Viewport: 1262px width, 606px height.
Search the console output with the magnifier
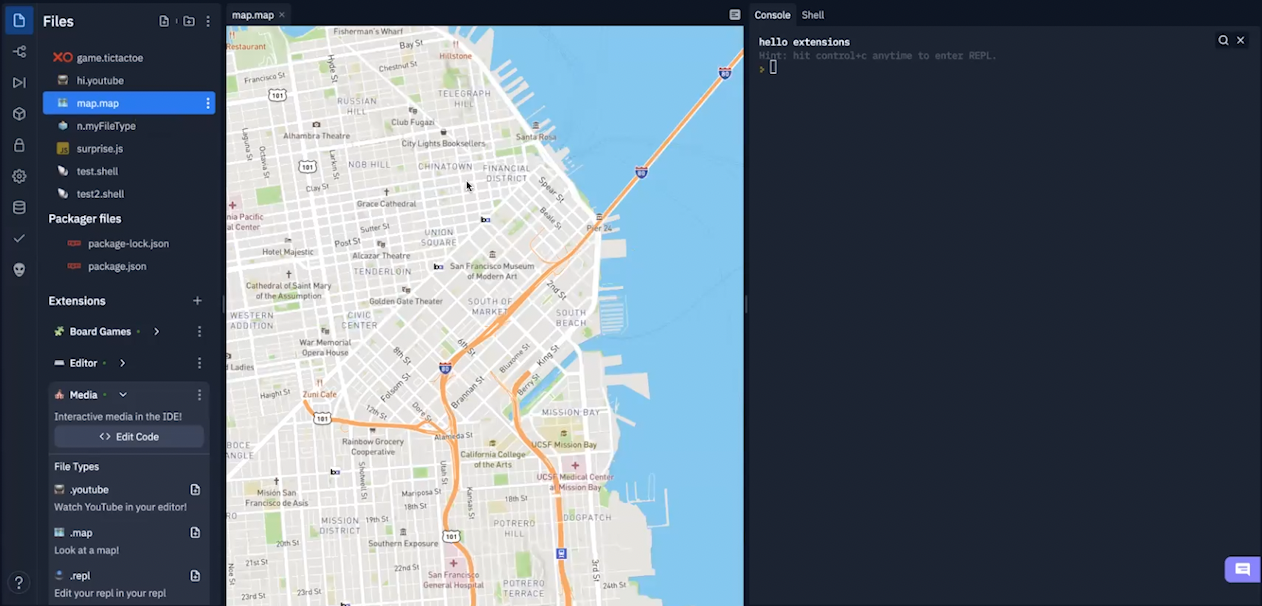point(1223,40)
